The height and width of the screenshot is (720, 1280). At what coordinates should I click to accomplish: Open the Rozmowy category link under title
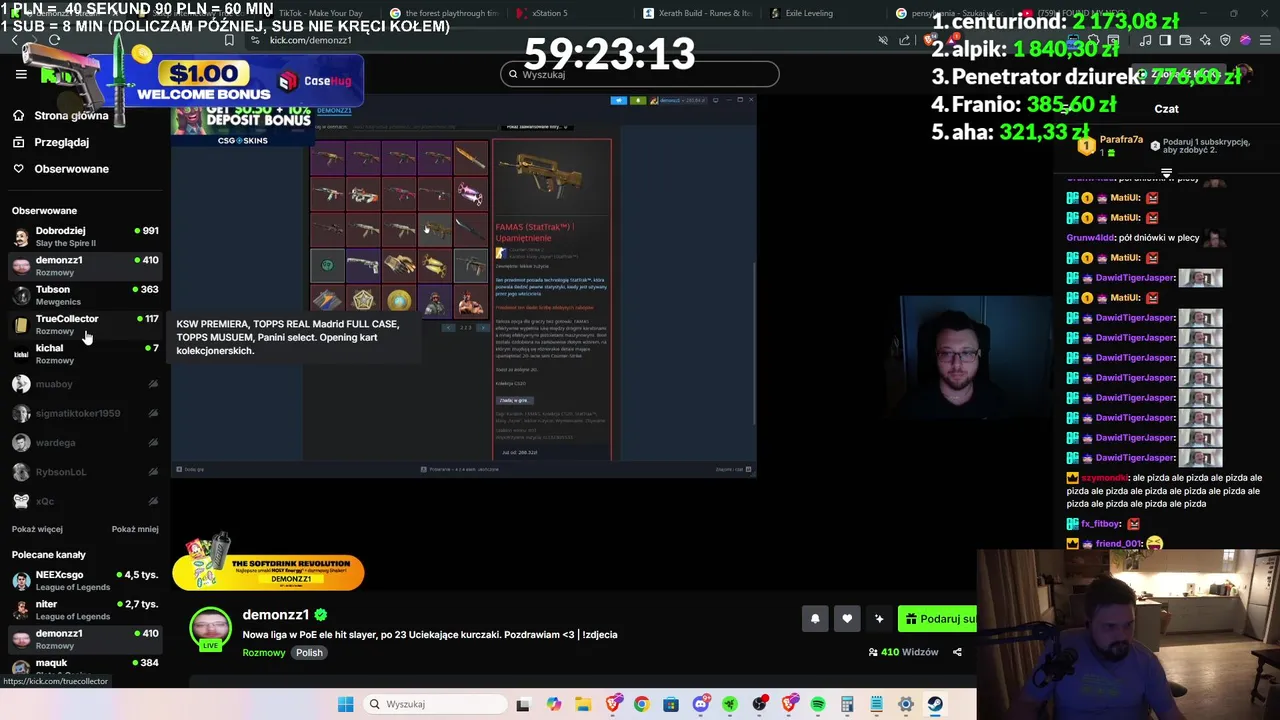[264, 652]
